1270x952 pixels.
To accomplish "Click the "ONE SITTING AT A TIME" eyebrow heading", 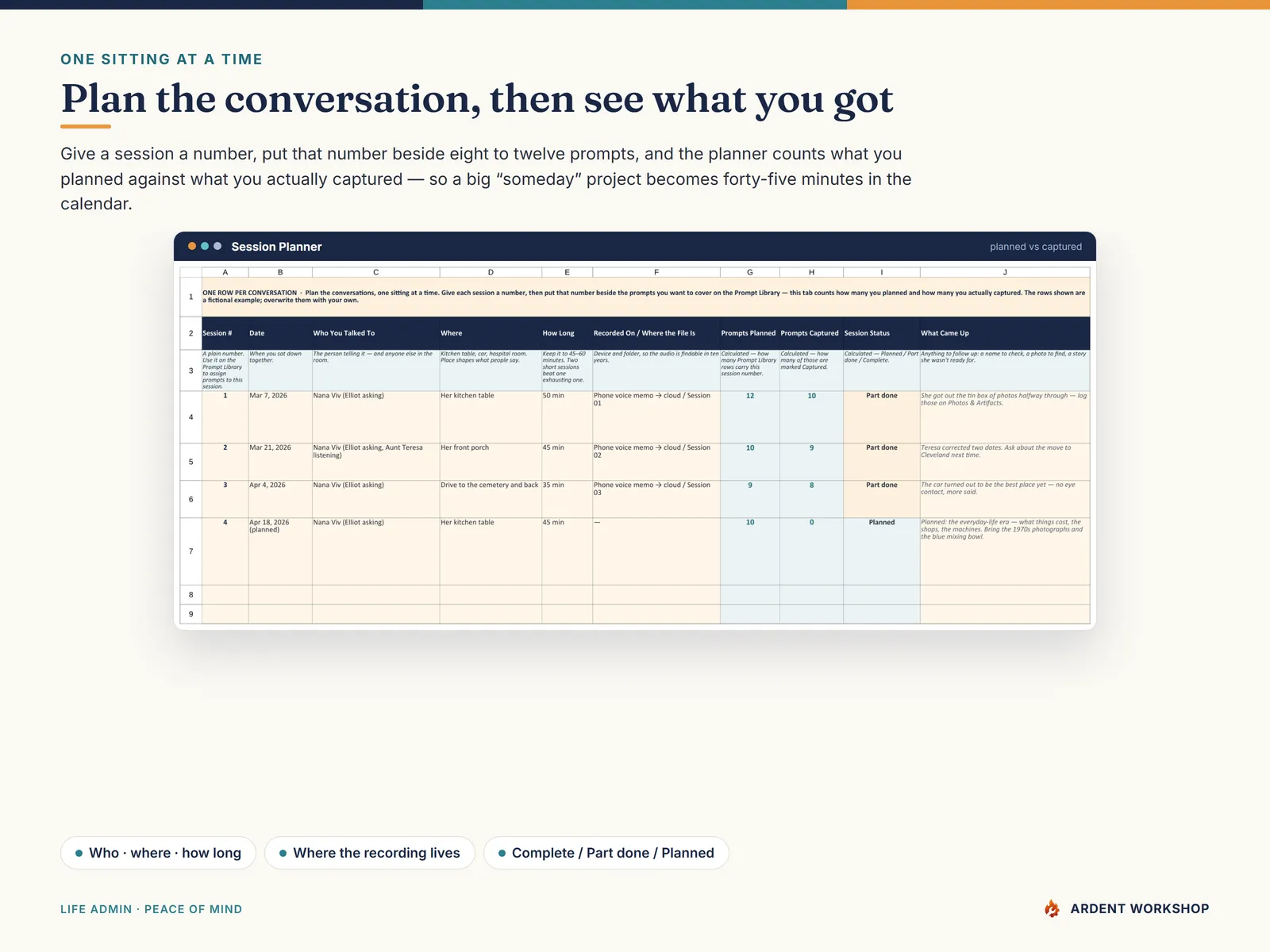I will coord(161,59).
